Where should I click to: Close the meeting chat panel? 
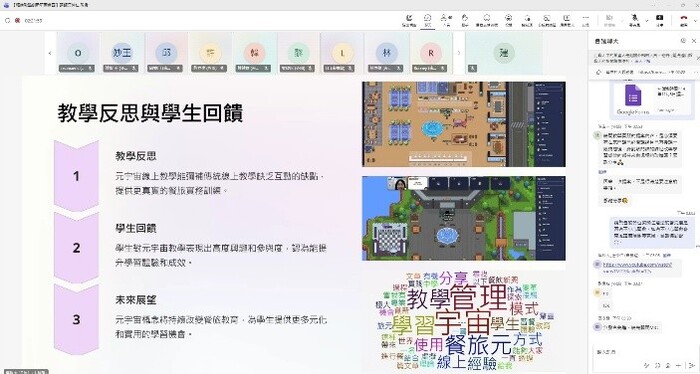[694, 41]
